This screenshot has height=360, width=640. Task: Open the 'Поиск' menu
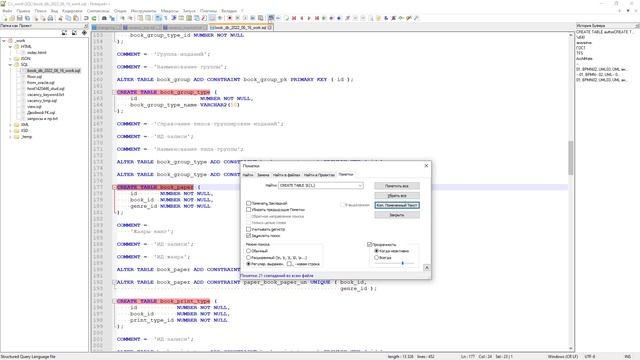40,11
